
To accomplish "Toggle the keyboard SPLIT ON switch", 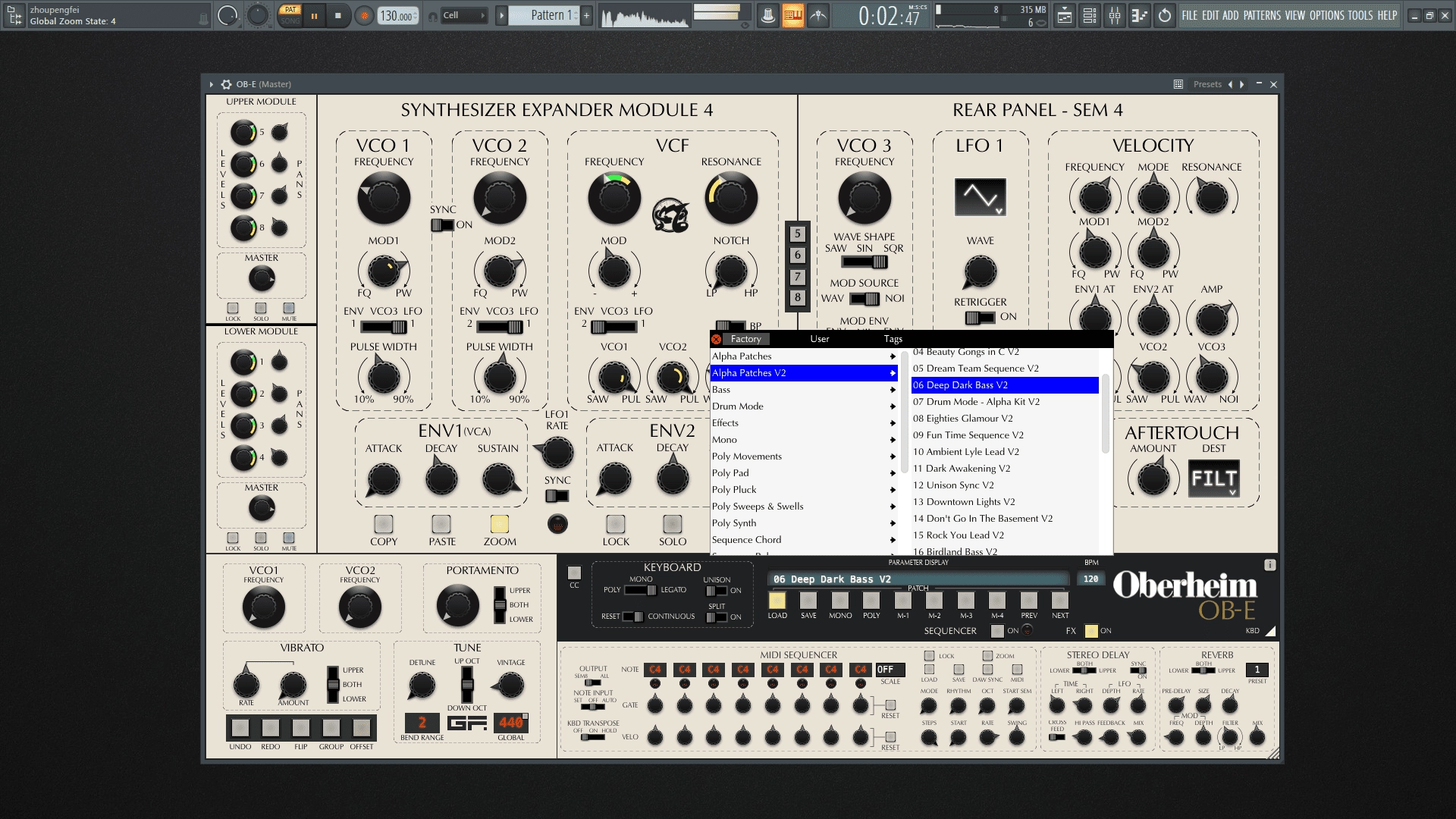I will pos(716,617).
